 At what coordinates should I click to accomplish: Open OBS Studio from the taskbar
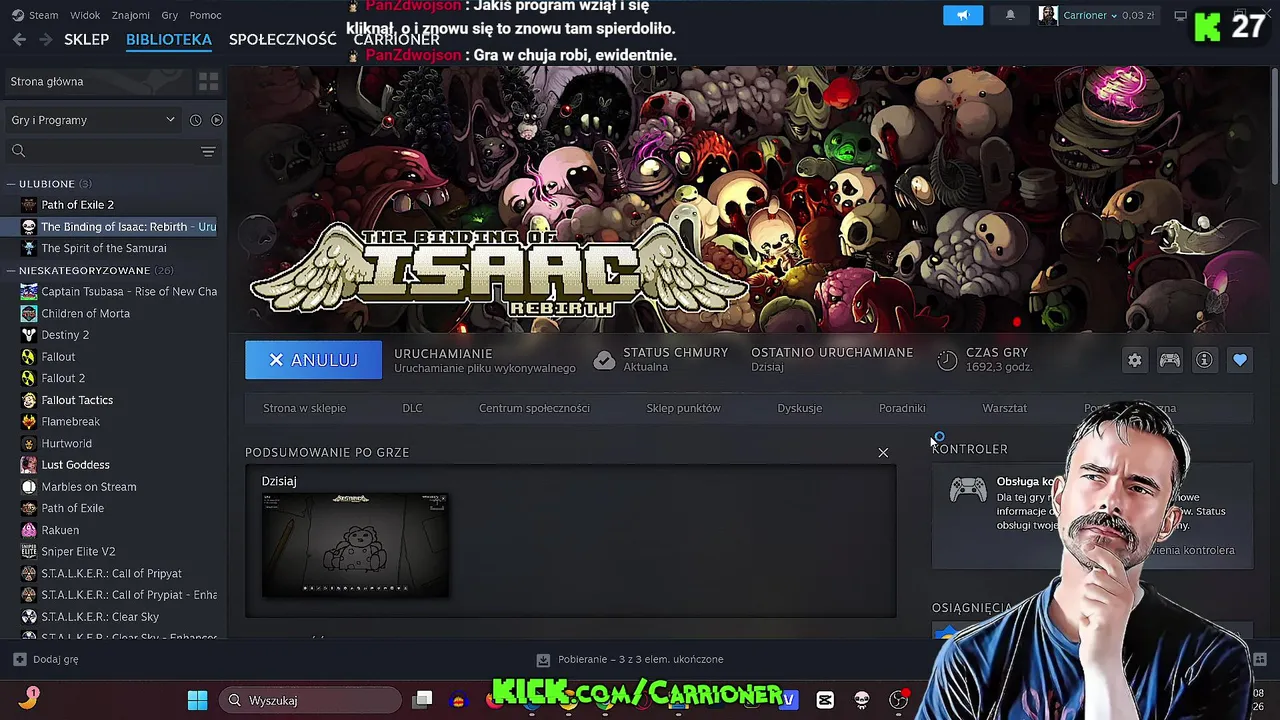tap(898, 700)
